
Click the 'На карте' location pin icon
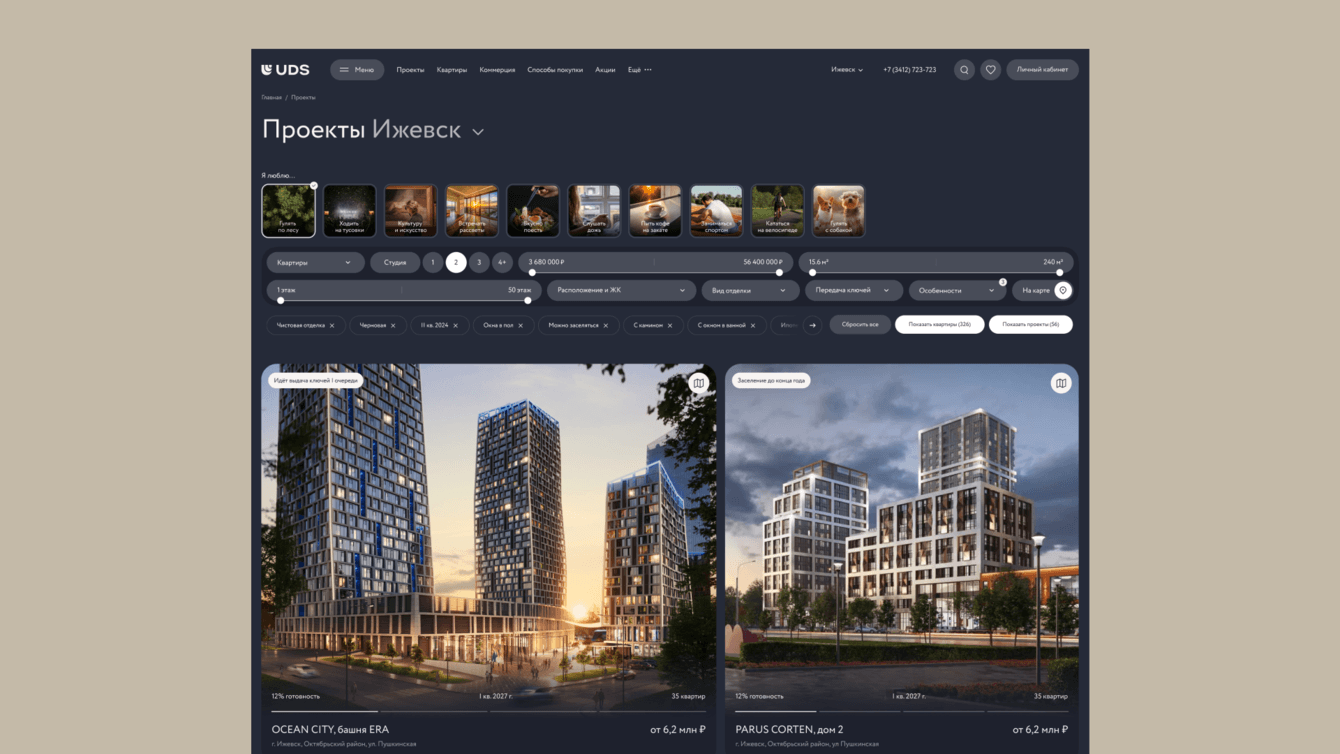(1063, 290)
